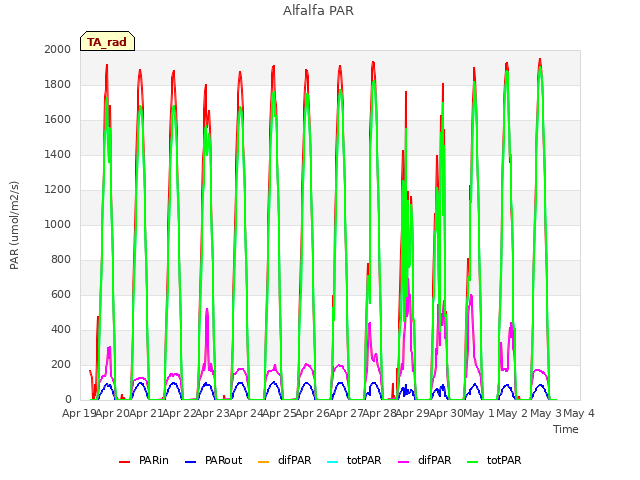
Task: Click the blue PARout legend color marker
Action: coord(191,462)
